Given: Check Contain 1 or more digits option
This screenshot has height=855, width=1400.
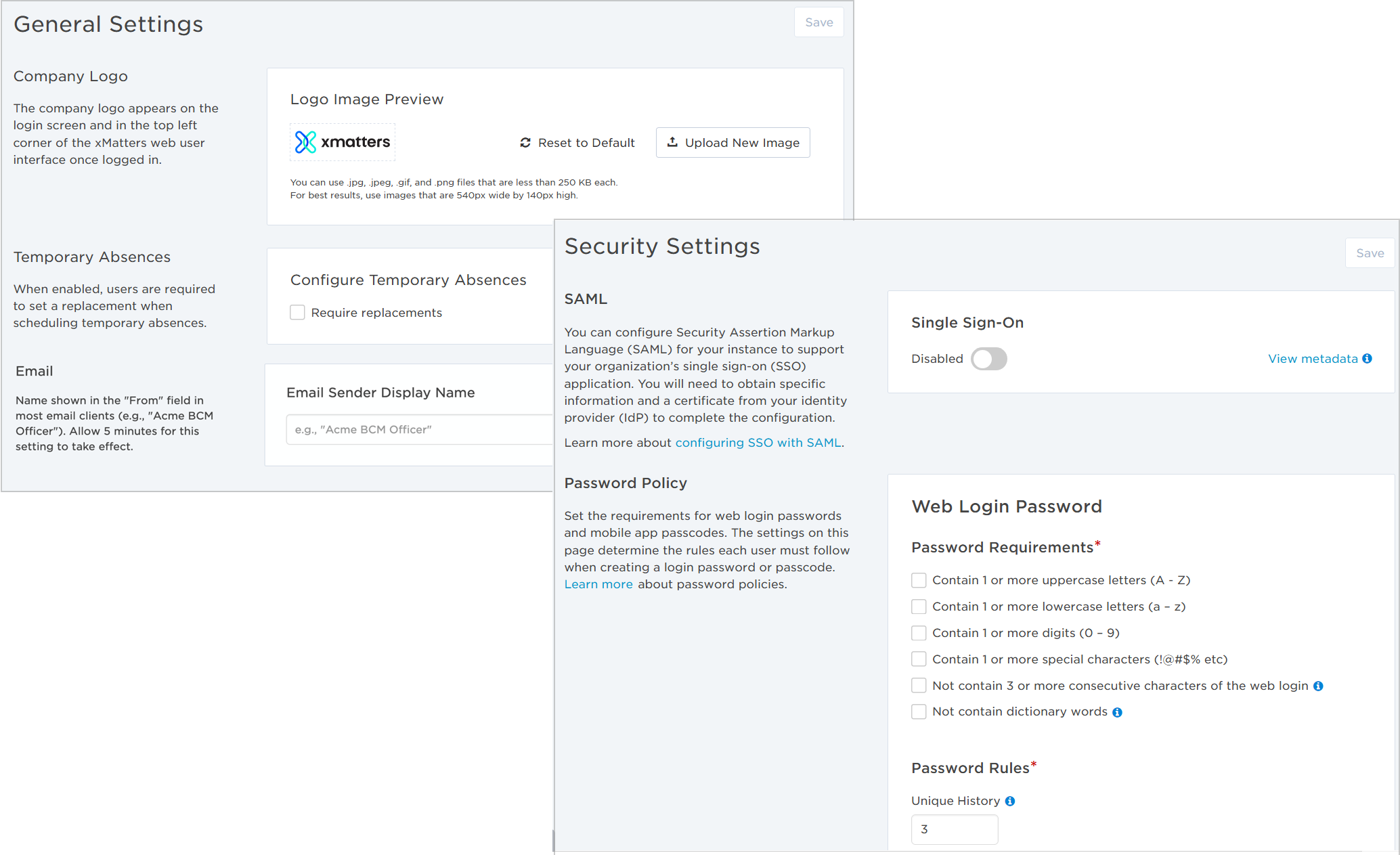Looking at the screenshot, I should (919, 633).
